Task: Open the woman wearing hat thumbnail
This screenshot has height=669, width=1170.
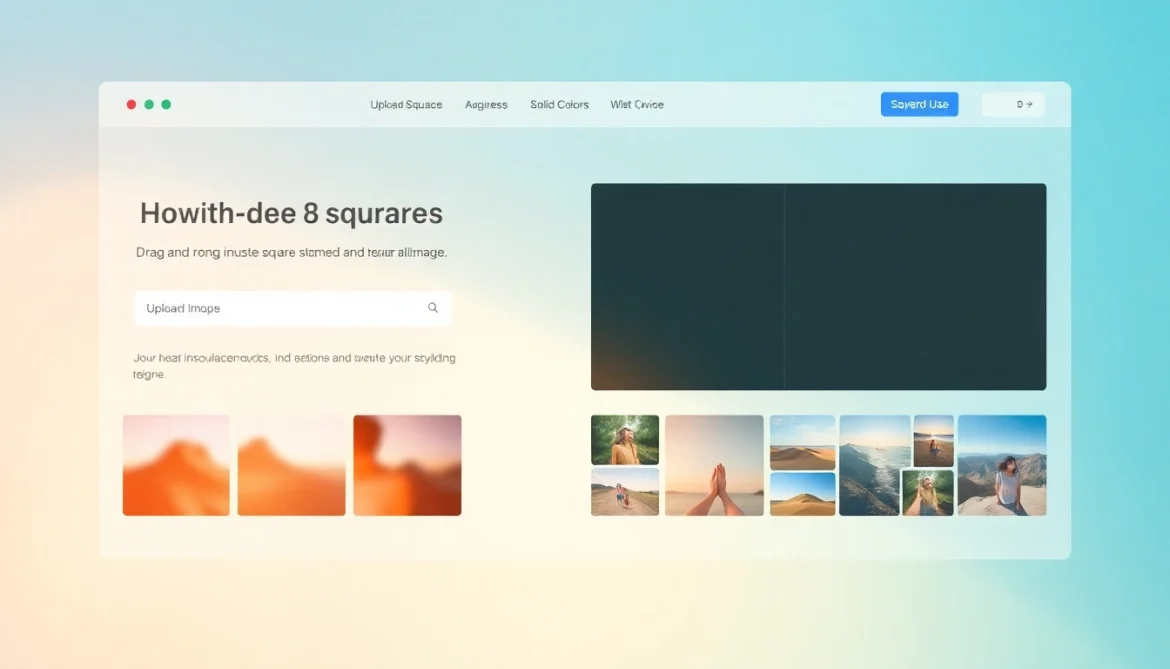Action: pos(625,438)
